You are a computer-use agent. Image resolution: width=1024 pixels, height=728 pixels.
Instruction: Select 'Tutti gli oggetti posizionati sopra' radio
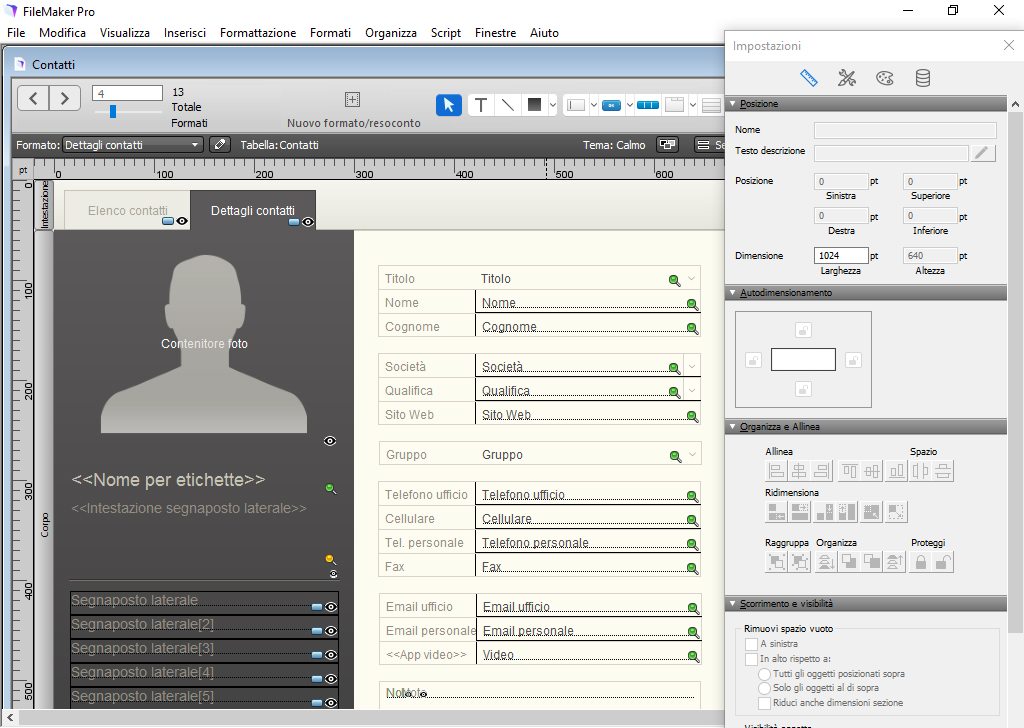[765, 674]
